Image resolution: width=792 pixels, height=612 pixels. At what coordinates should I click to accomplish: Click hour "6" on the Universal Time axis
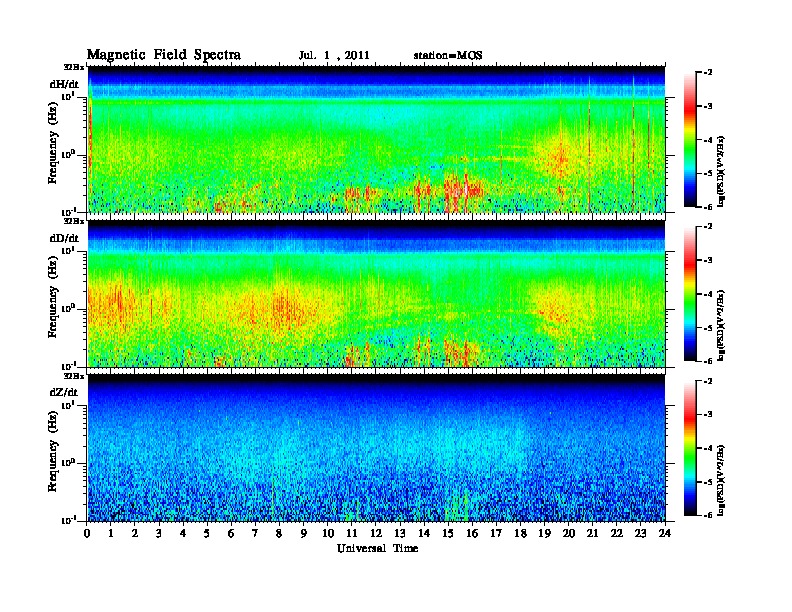[231, 533]
